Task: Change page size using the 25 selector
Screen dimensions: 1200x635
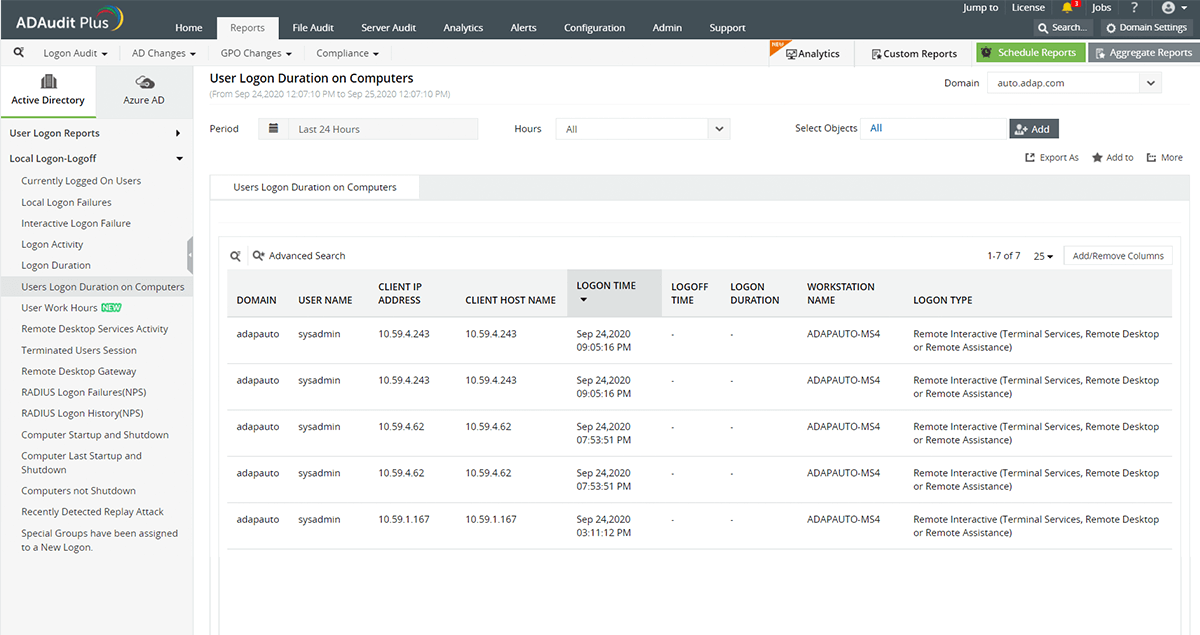Action: click(x=1043, y=256)
